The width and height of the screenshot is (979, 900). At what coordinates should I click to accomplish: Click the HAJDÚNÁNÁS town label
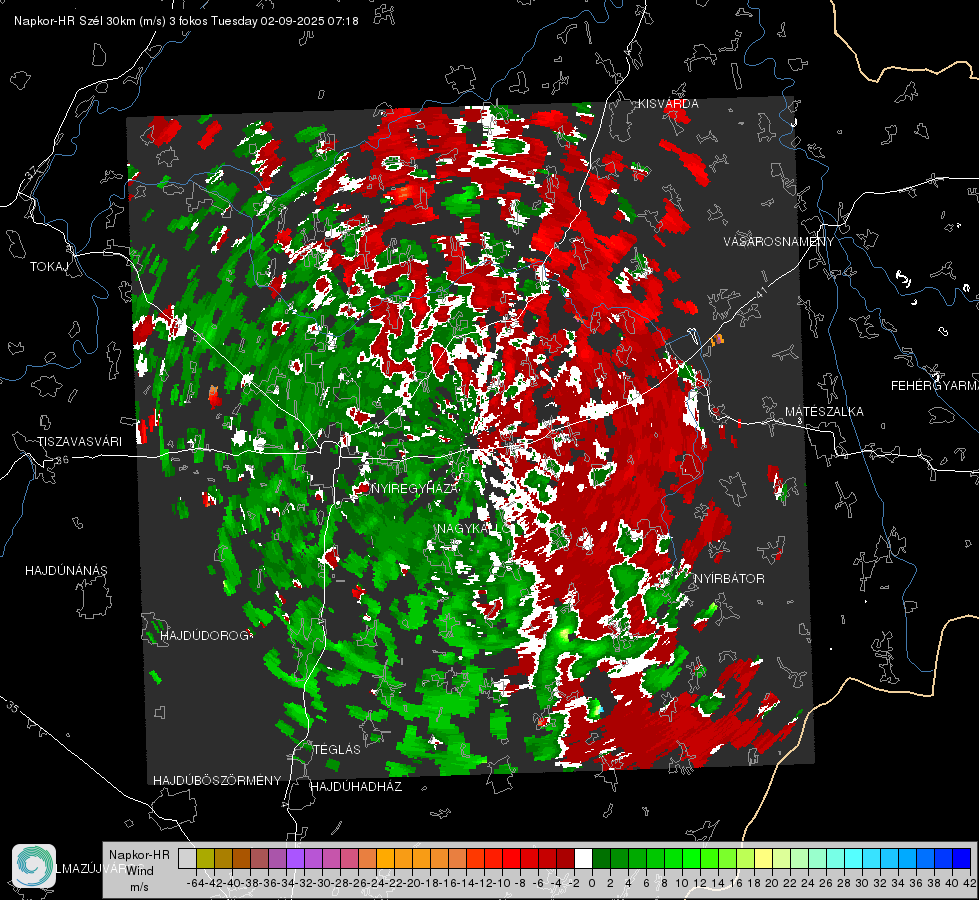(66, 571)
